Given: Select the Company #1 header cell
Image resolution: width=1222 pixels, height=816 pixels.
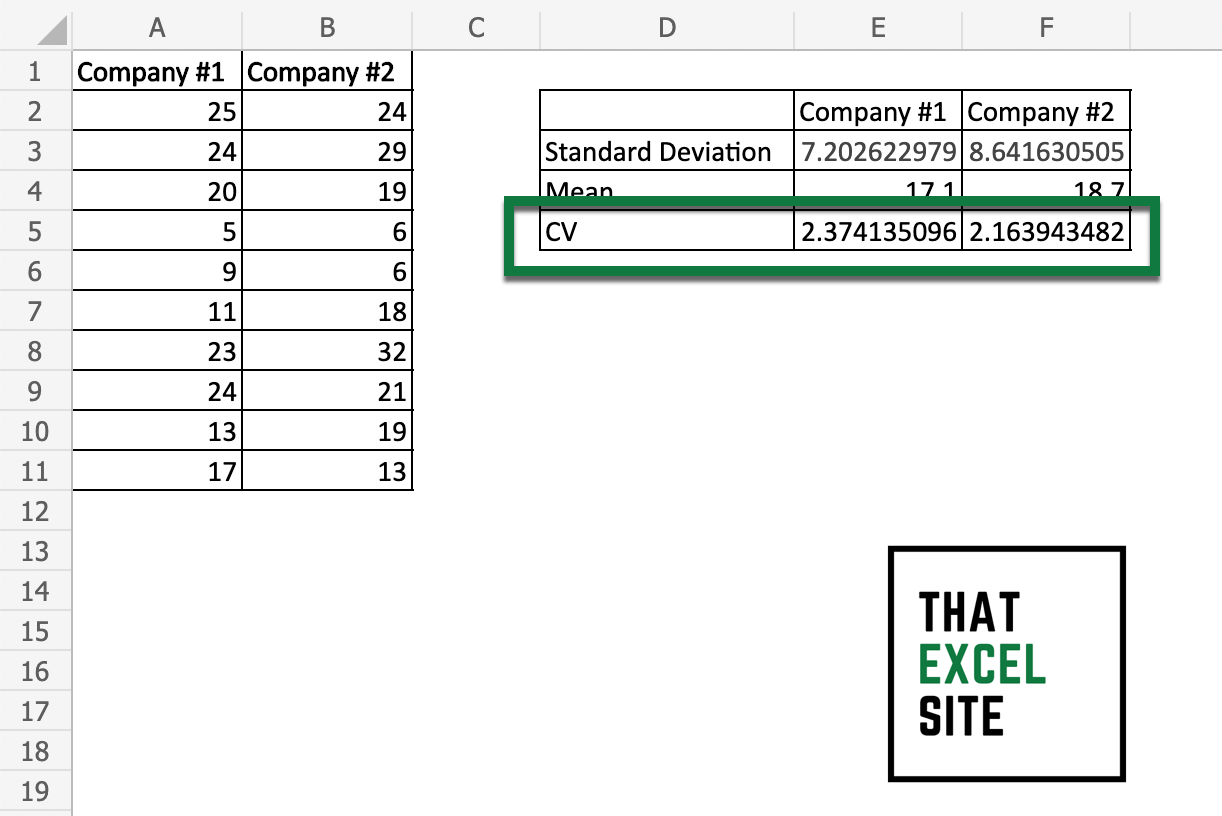Looking at the screenshot, I should (156, 71).
